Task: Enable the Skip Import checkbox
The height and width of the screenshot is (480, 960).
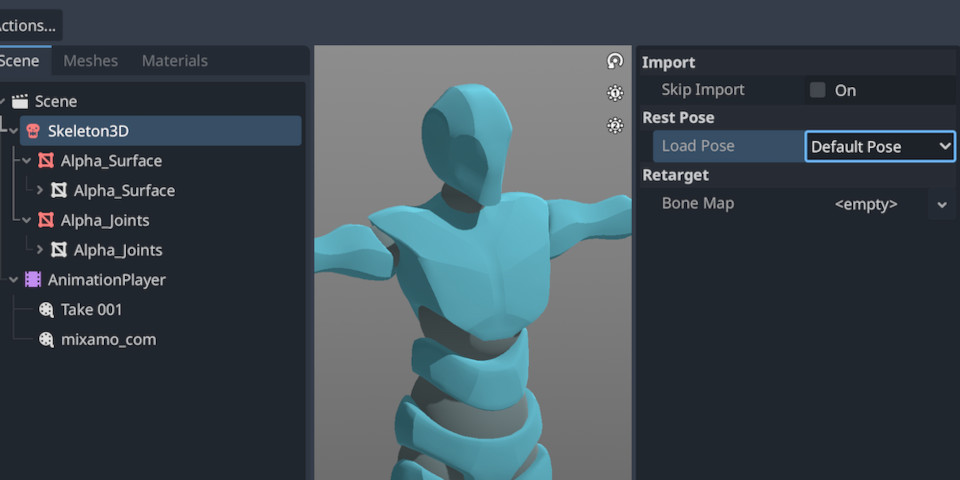Action: 818,90
